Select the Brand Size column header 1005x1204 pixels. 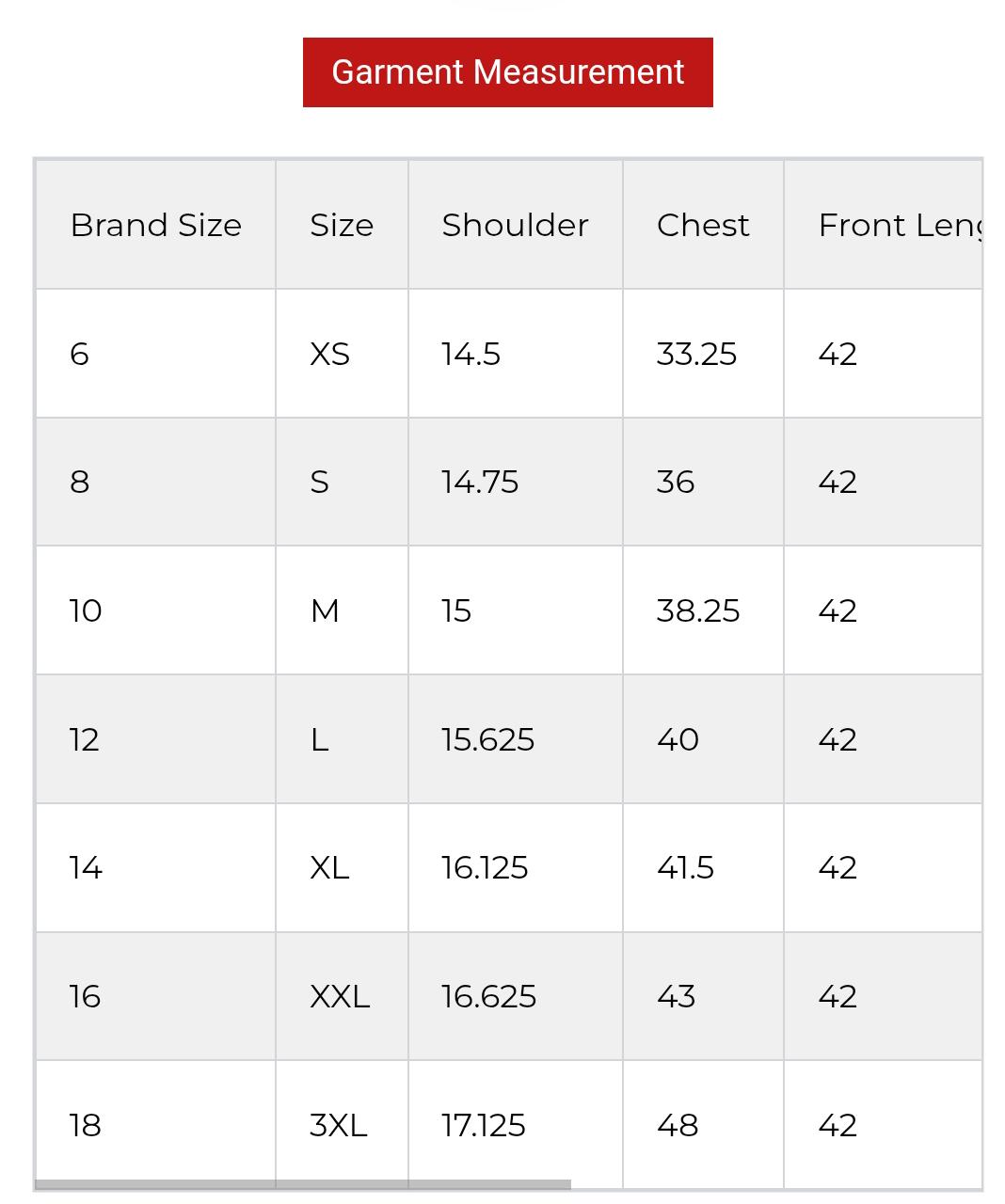(x=155, y=225)
